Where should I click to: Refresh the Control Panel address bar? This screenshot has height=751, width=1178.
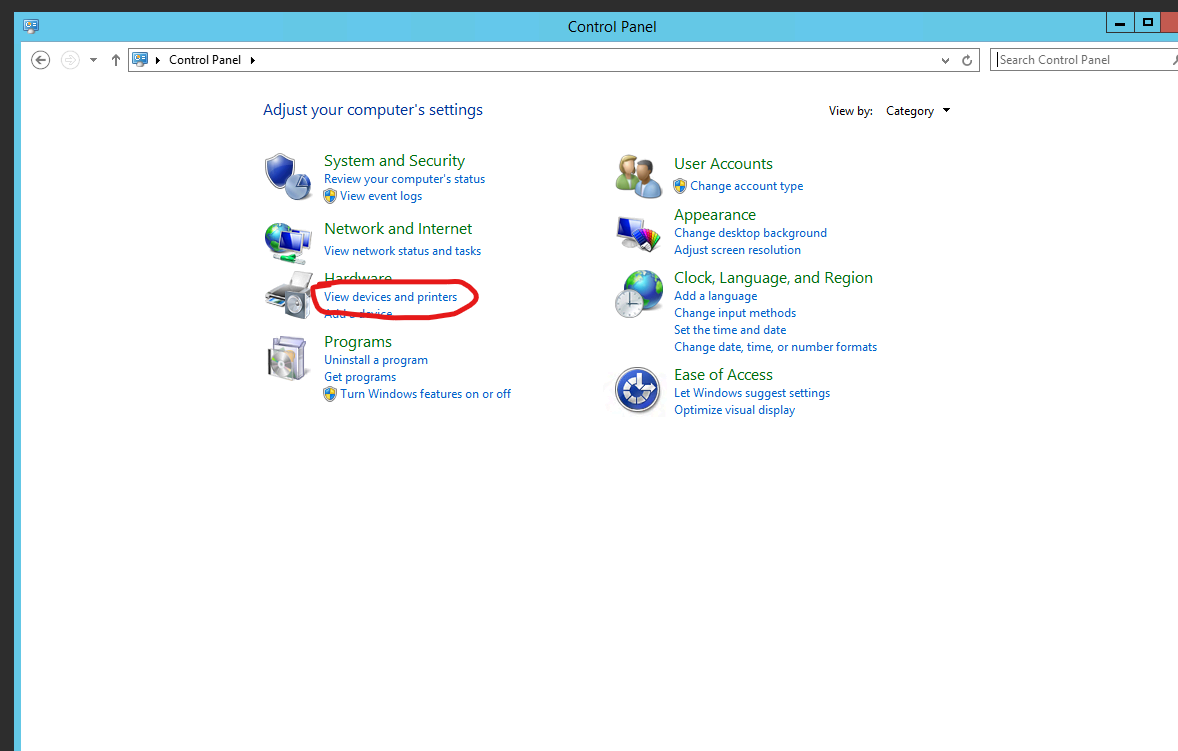point(967,60)
